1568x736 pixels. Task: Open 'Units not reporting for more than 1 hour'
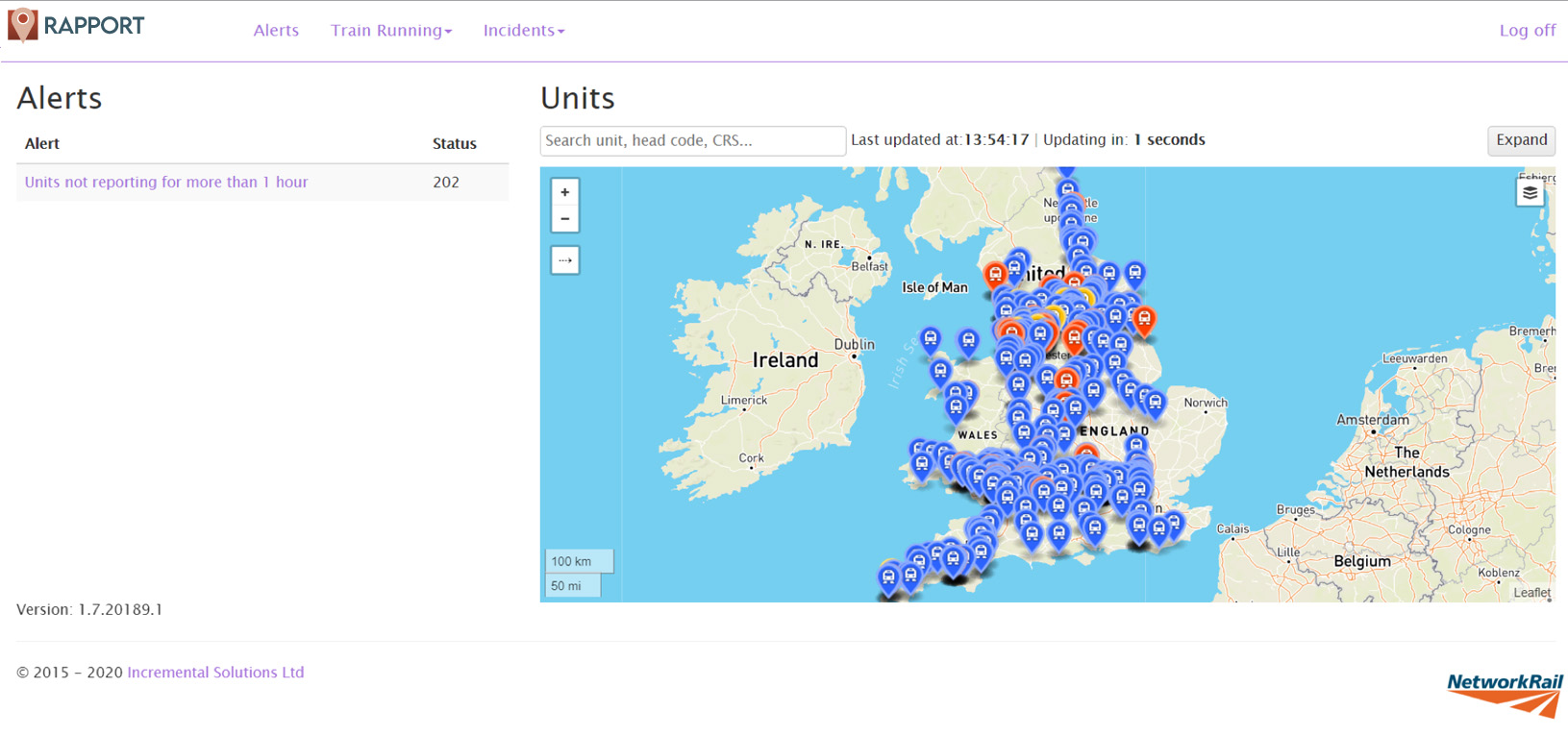coord(166,183)
